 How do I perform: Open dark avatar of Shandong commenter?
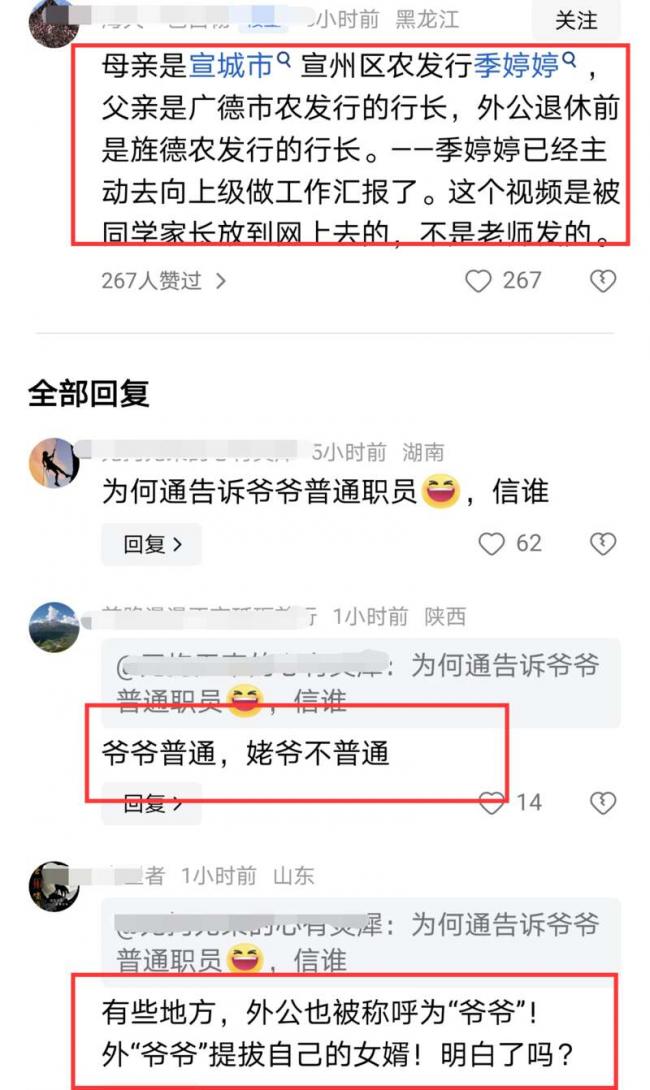tap(54, 886)
